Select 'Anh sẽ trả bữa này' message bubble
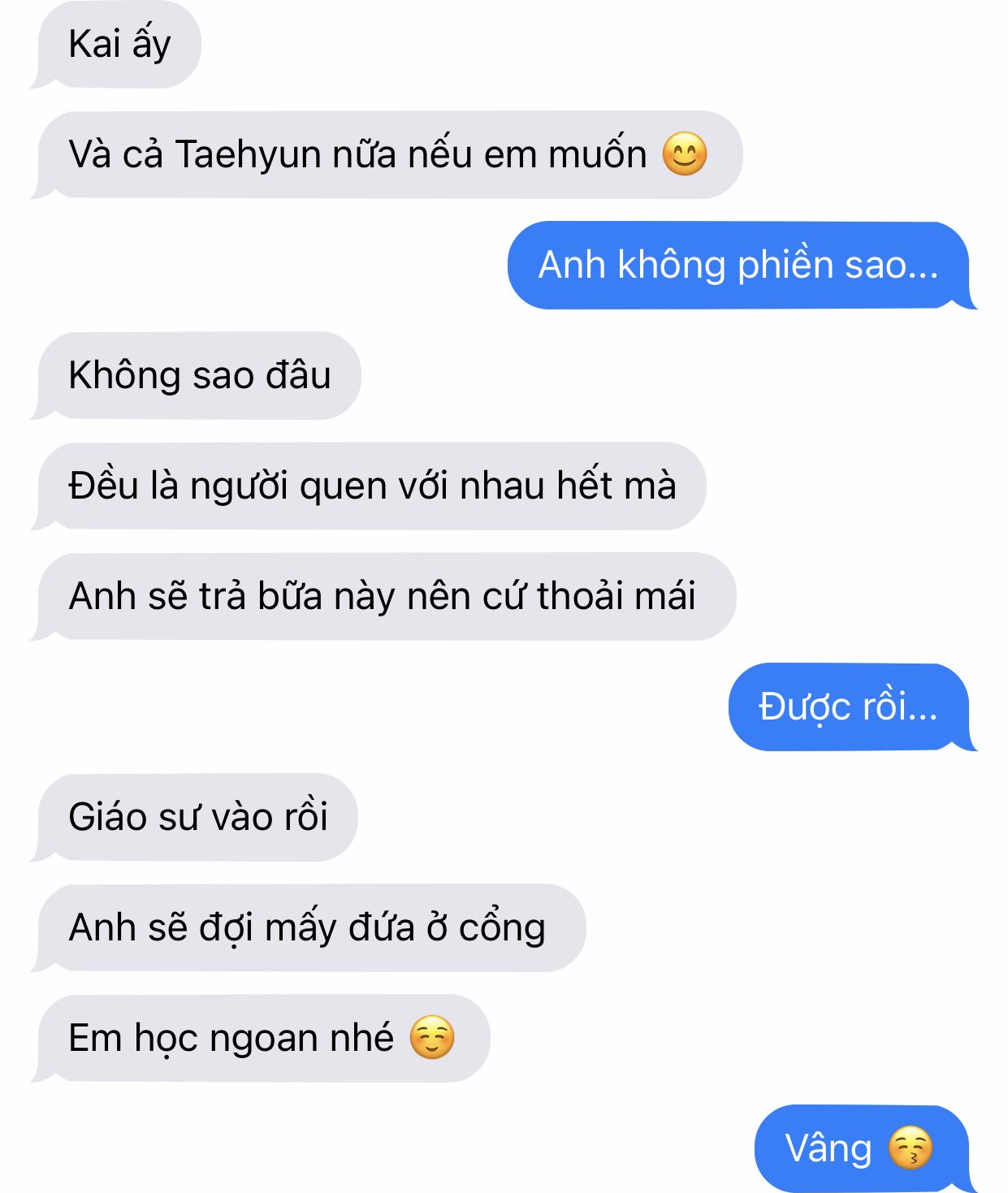Image resolution: width=1008 pixels, height=1193 pixels. pos(383,597)
